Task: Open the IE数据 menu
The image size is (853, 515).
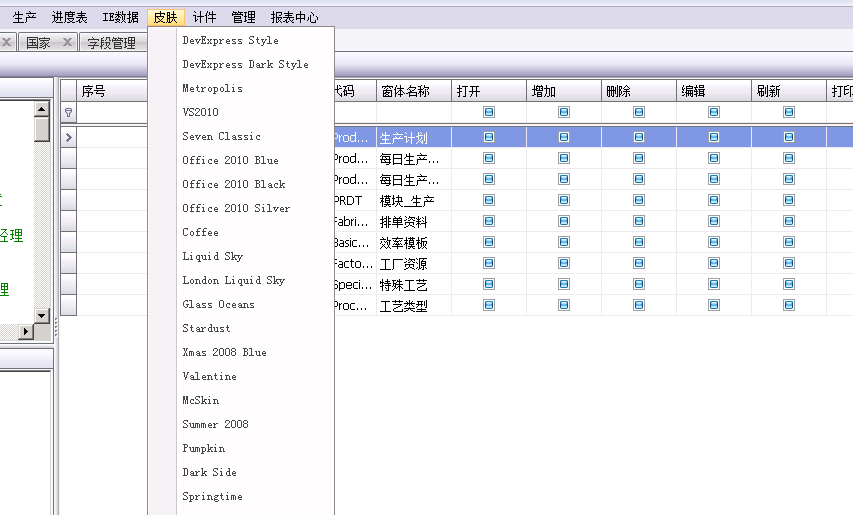Action: coord(120,17)
